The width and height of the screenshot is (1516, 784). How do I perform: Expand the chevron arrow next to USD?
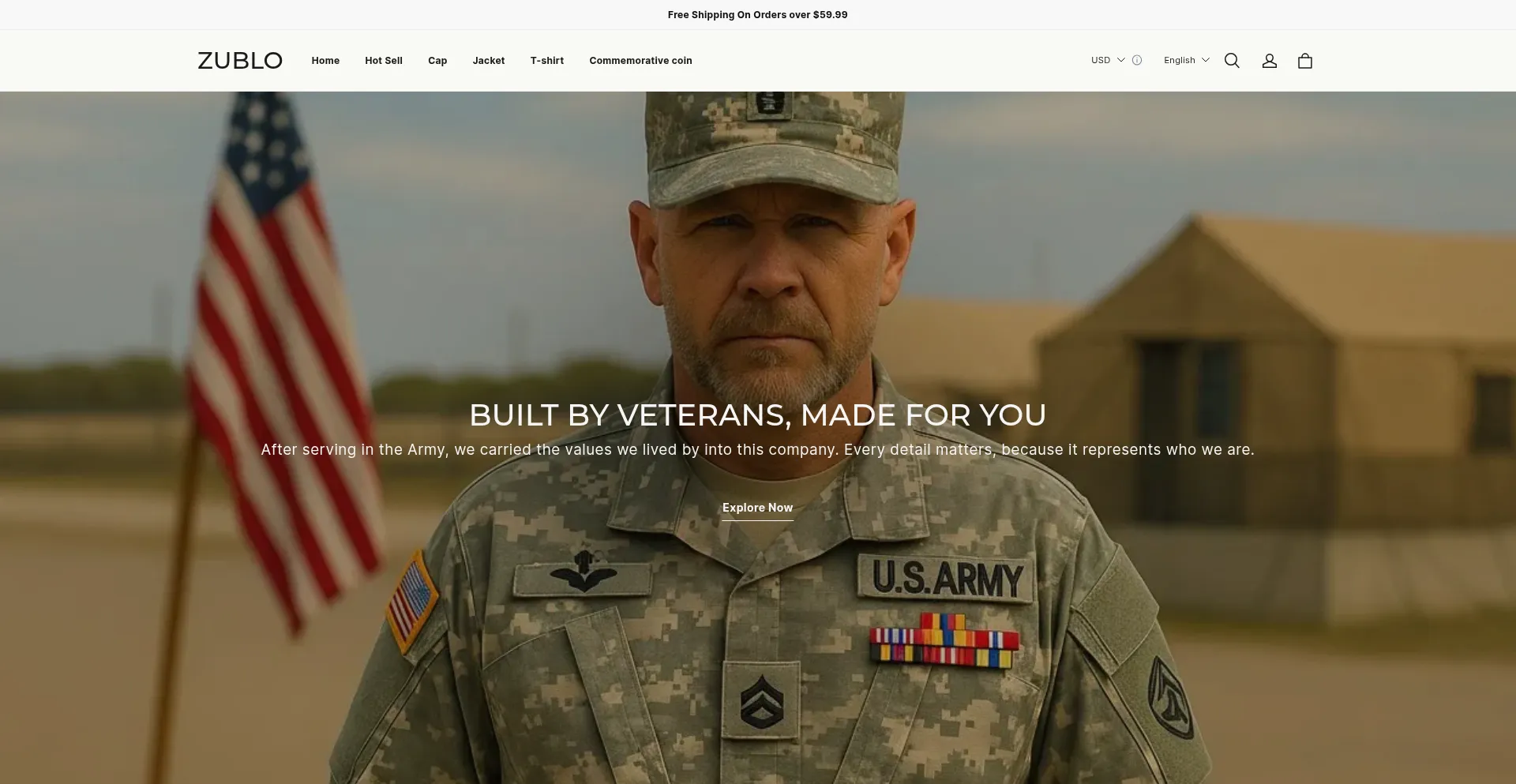(1120, 60)
